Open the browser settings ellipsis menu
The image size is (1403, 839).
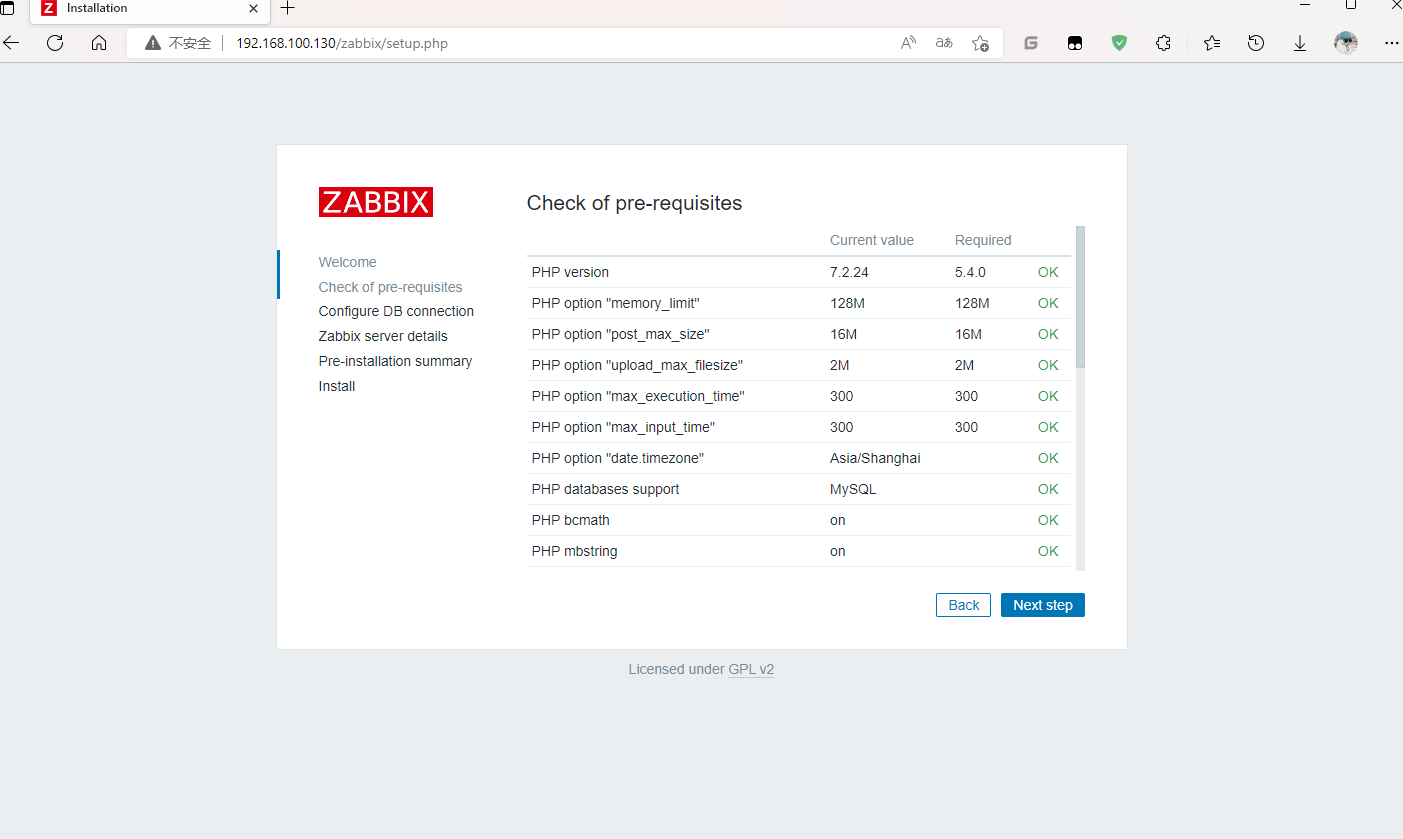pyautogui.click(x=1392, y=43)
